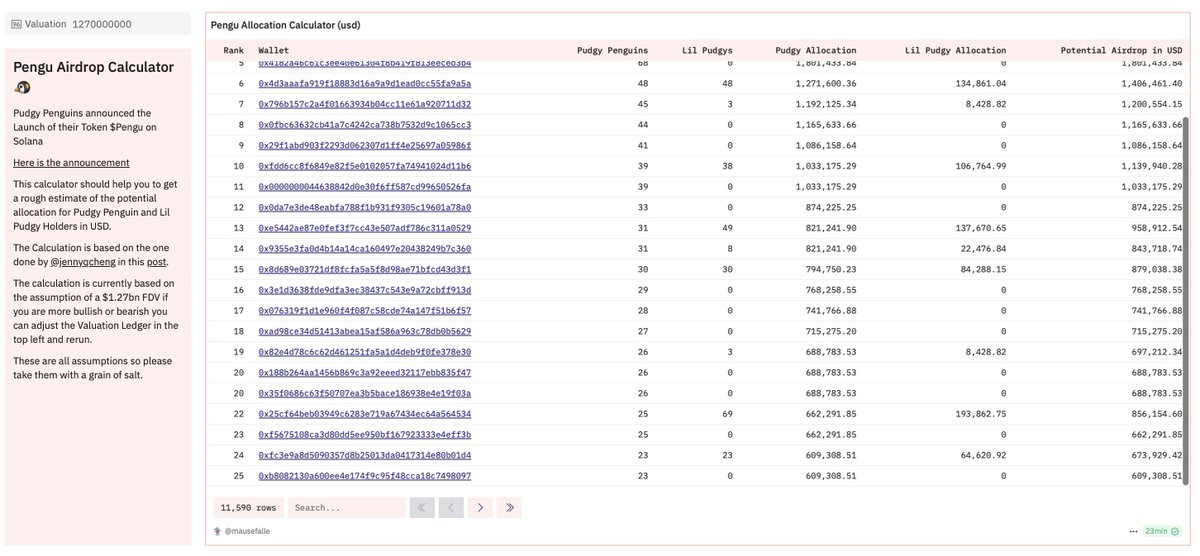Sort by the Pudgy Penguins column header

612,50
